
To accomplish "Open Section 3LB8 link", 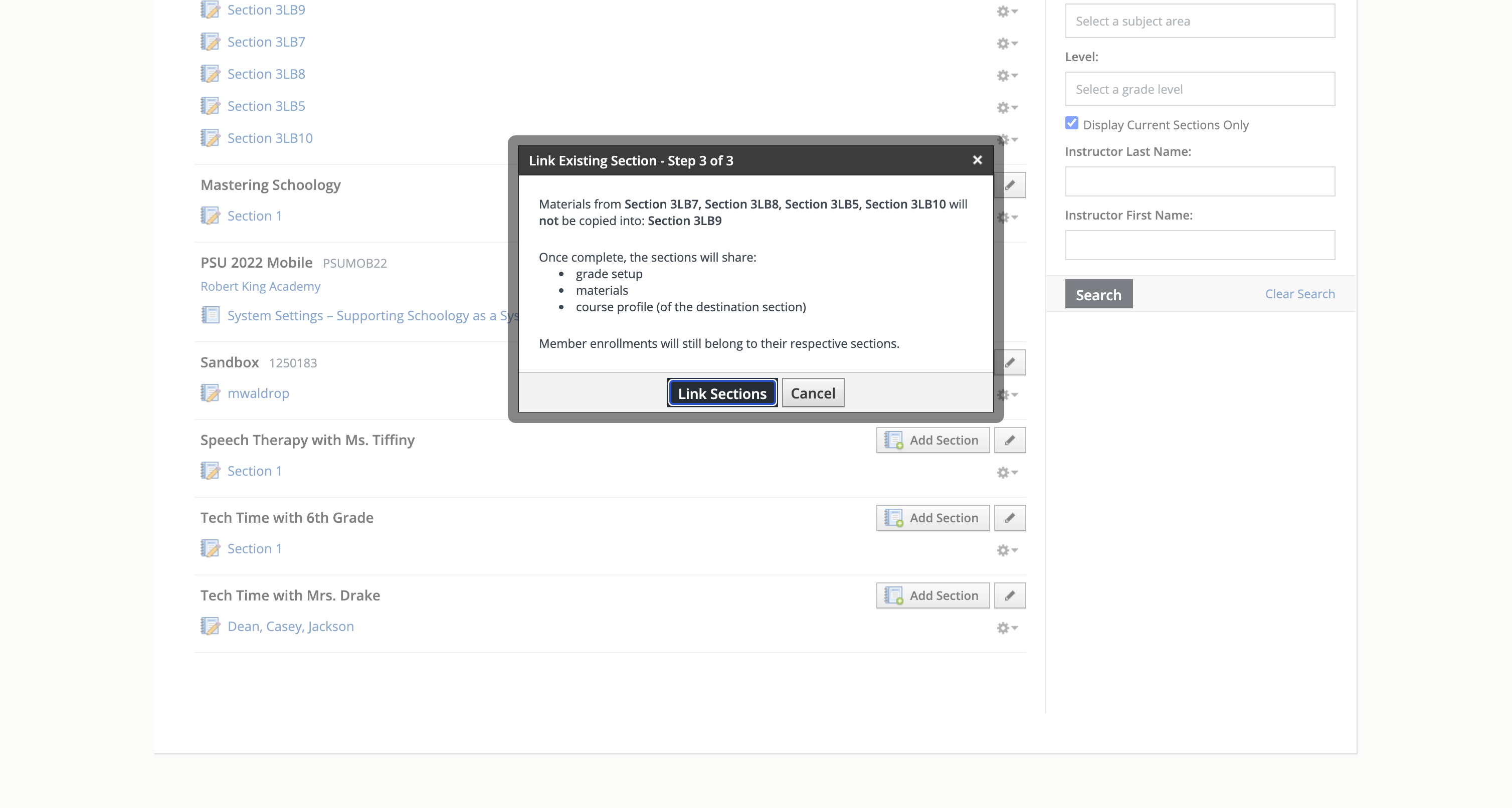I will tap(266, 74).
